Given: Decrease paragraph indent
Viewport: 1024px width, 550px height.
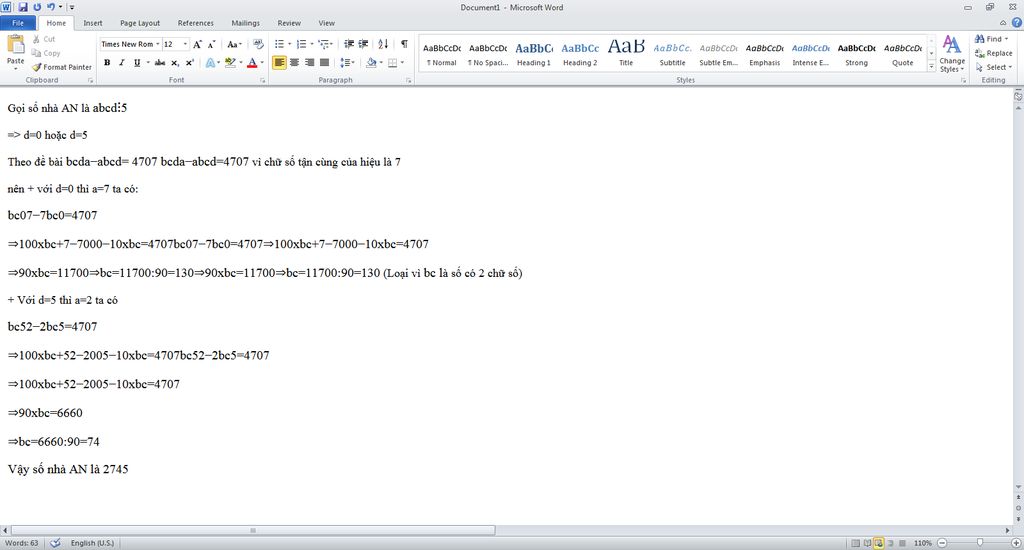Looking at the screenshot, I should point(349,44).
